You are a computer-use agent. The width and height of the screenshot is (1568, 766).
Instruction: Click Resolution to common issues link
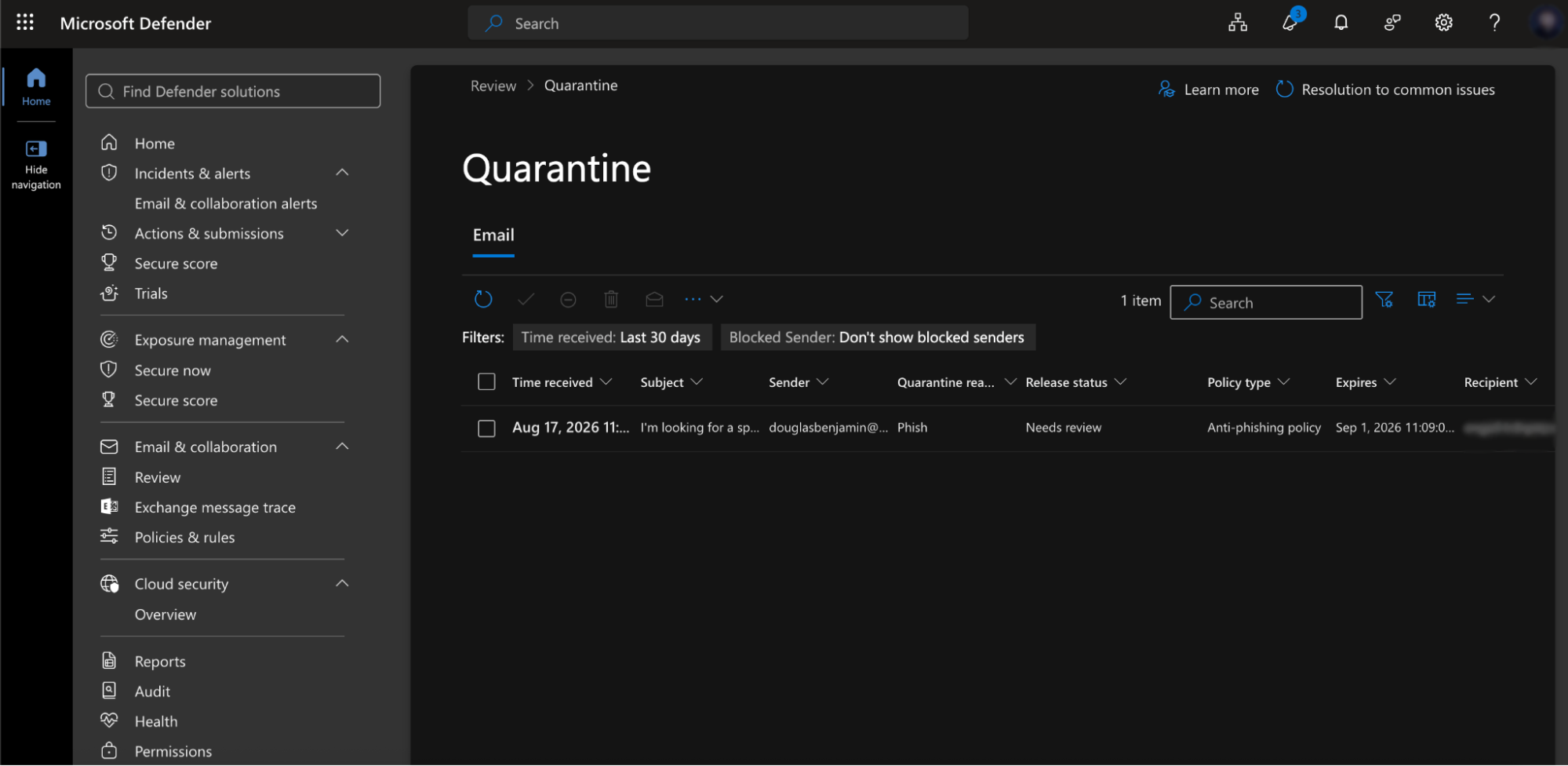point(1398,89)
